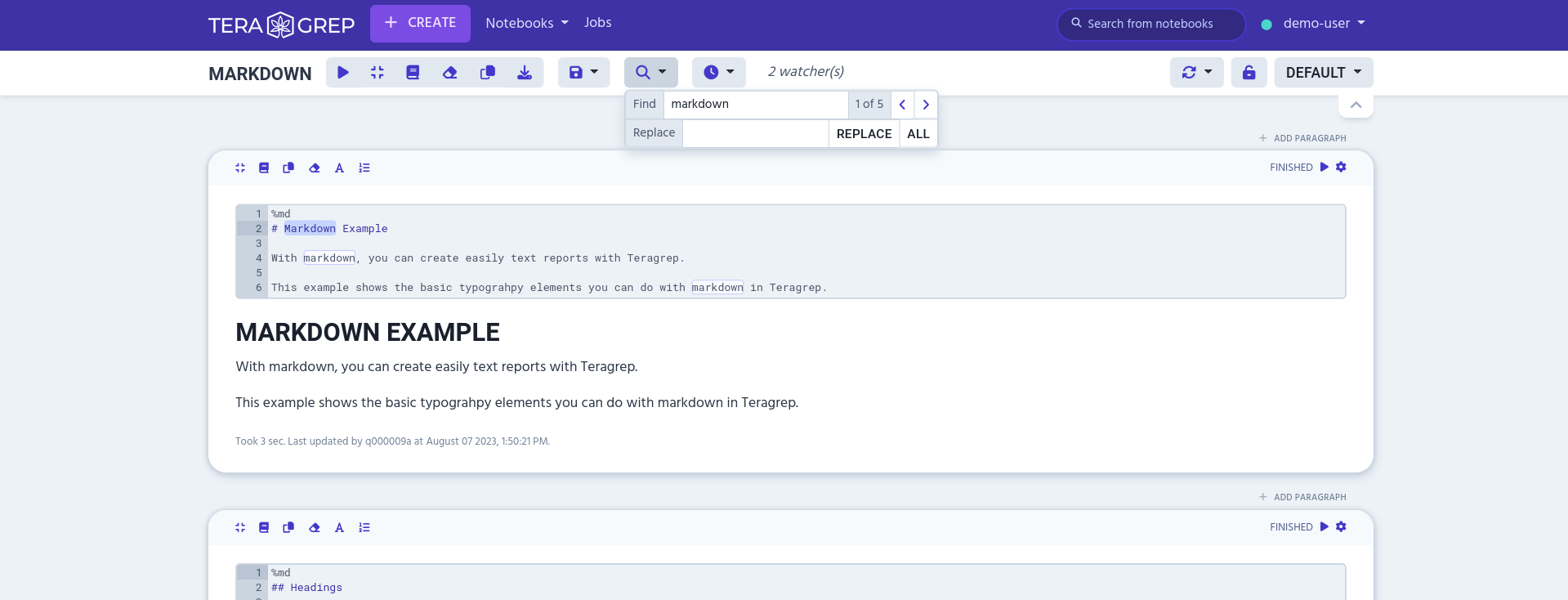The height and width of the screenshot is (600, 1568).
Task: Go to next search match
Action: tap(926, 105)
